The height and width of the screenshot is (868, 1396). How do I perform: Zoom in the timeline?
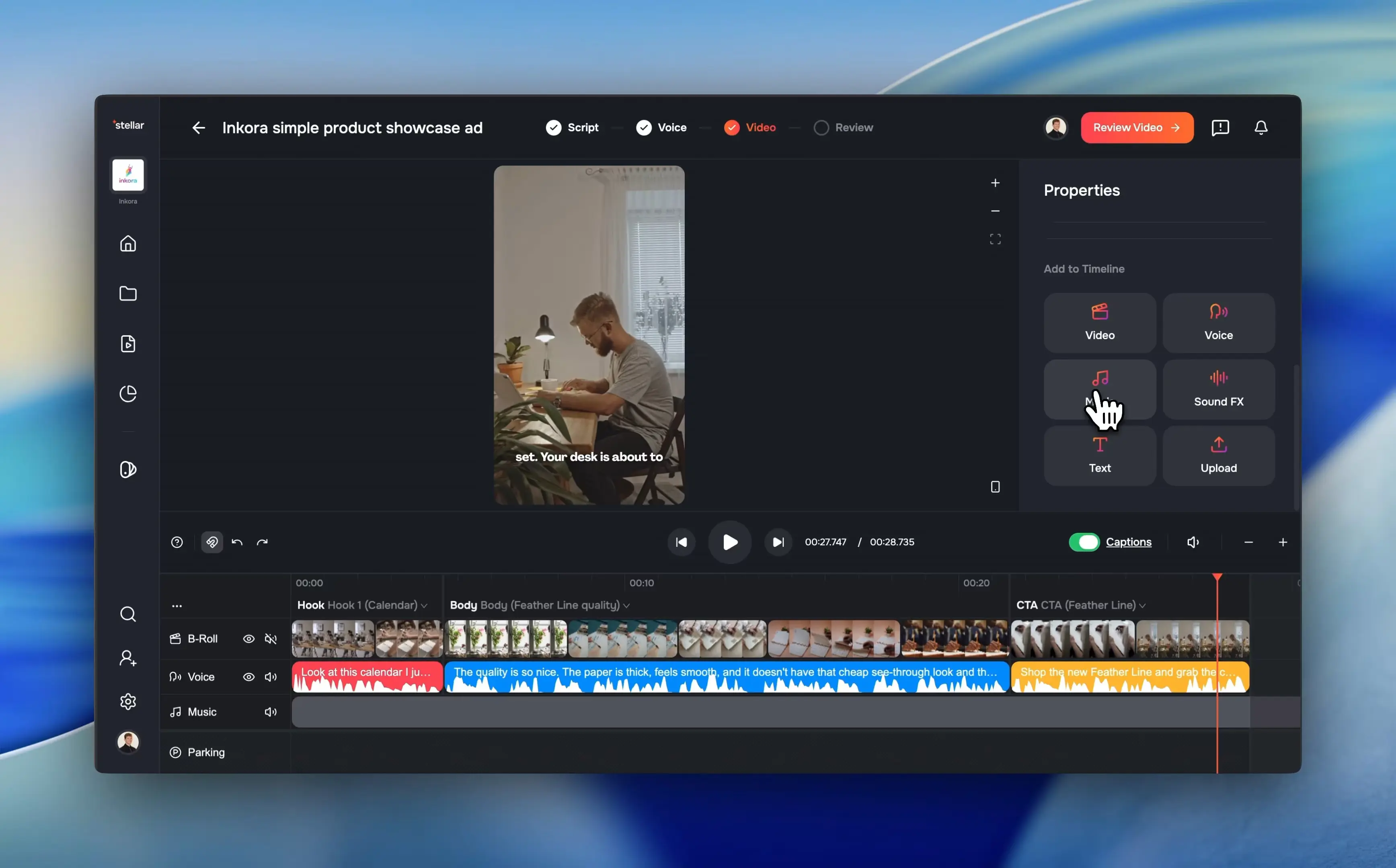[1282, 542]
